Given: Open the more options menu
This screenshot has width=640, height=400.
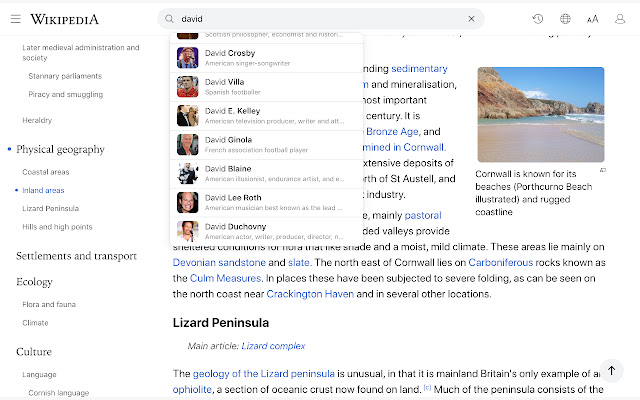Looking at the screenshot, I should (620, 19).
